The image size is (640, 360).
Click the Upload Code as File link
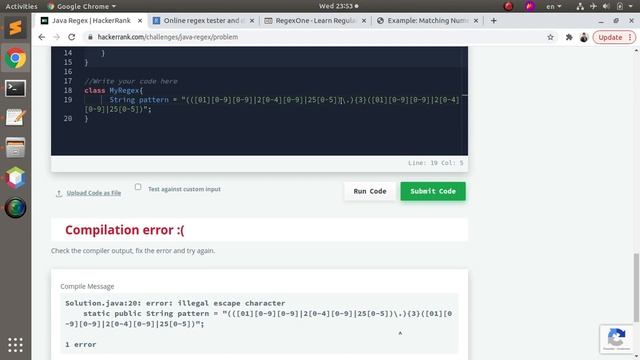point(93,193)
